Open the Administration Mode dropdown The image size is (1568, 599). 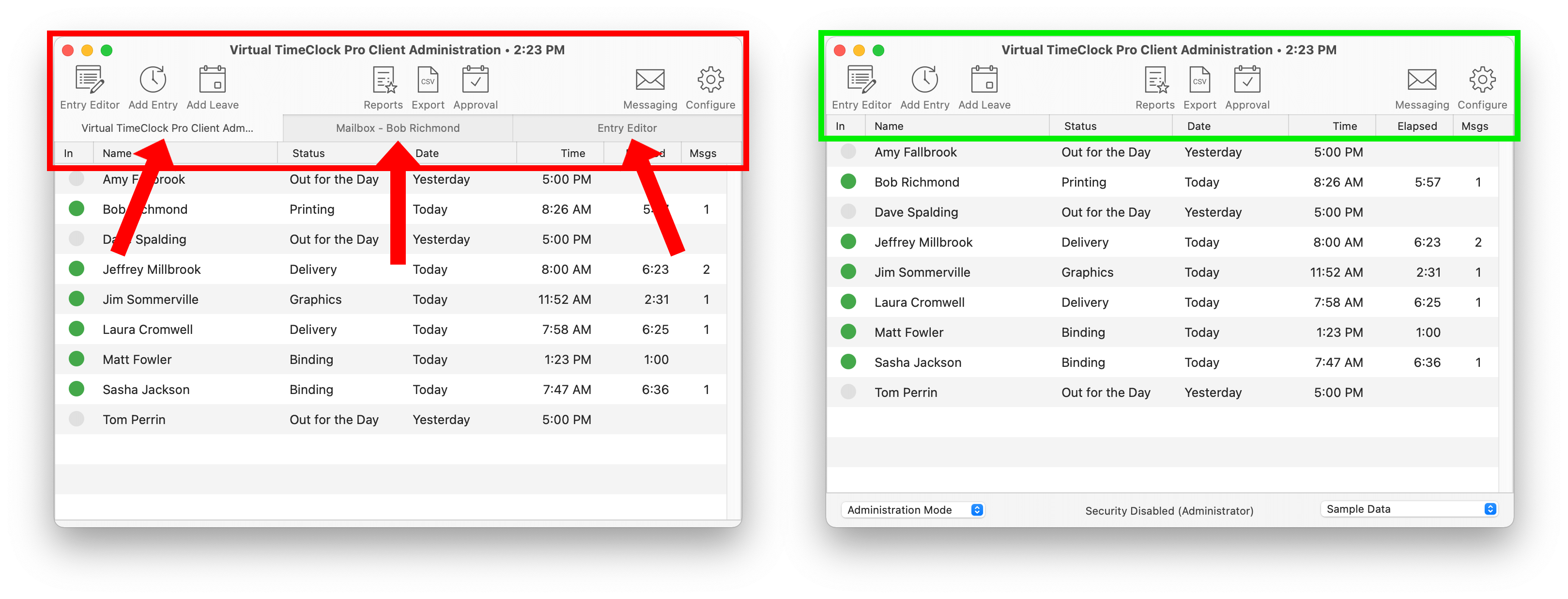(x=913, y=509)
